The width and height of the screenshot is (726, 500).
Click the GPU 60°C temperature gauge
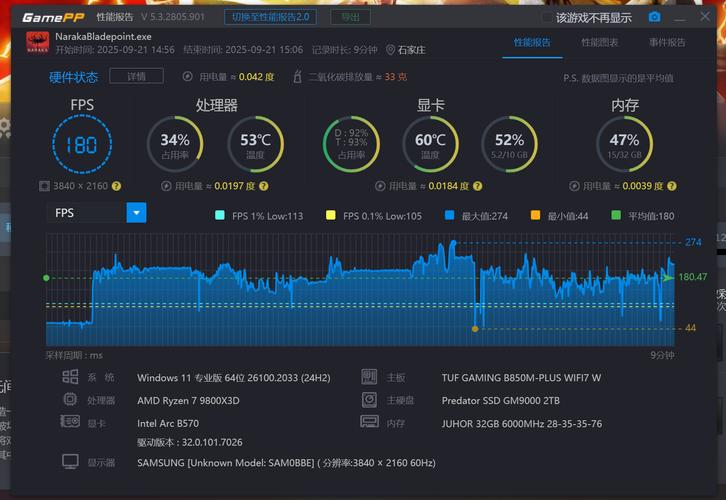point(431,144)
